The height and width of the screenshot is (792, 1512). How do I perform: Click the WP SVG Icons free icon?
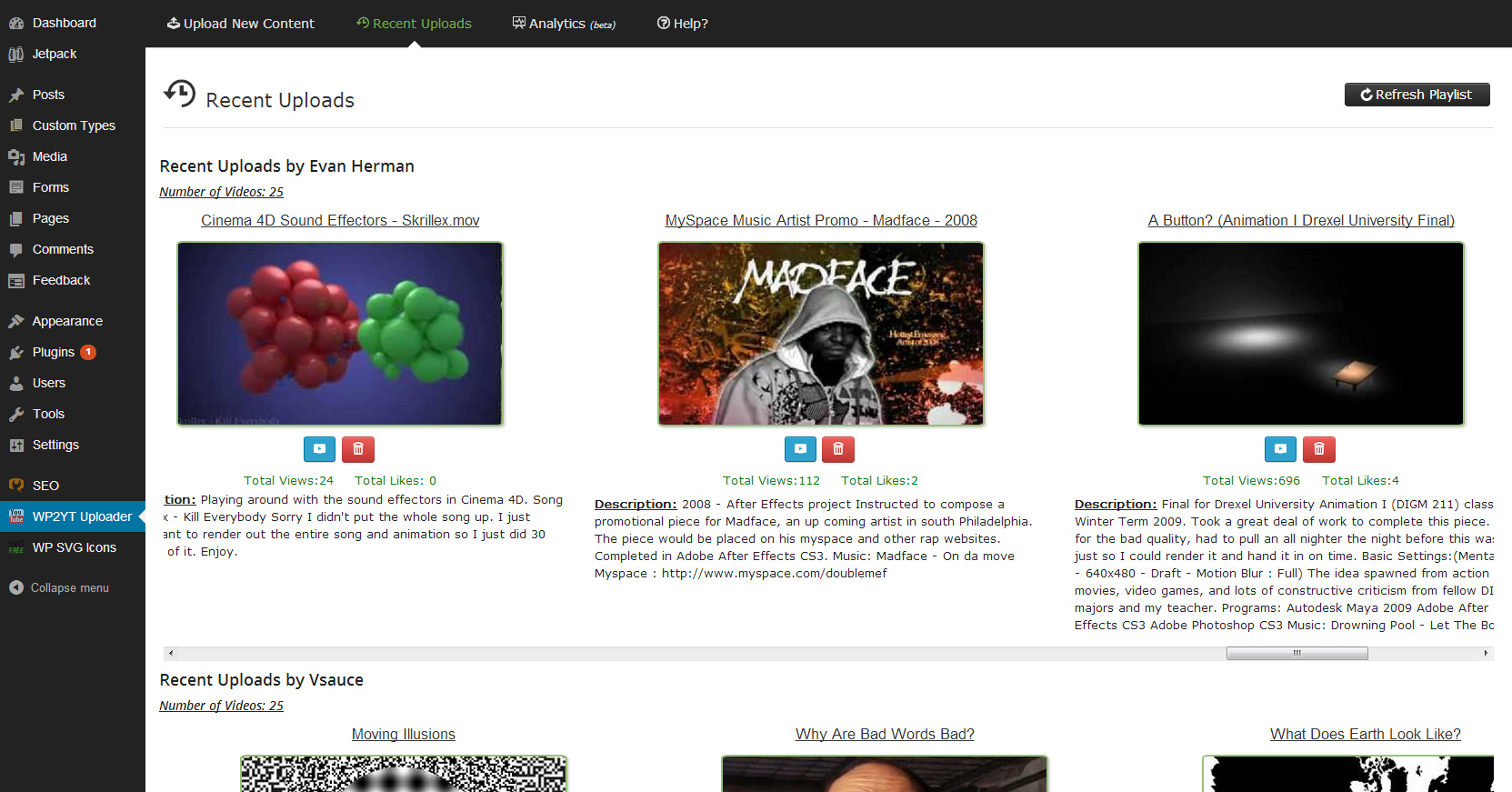coord(16,547)
